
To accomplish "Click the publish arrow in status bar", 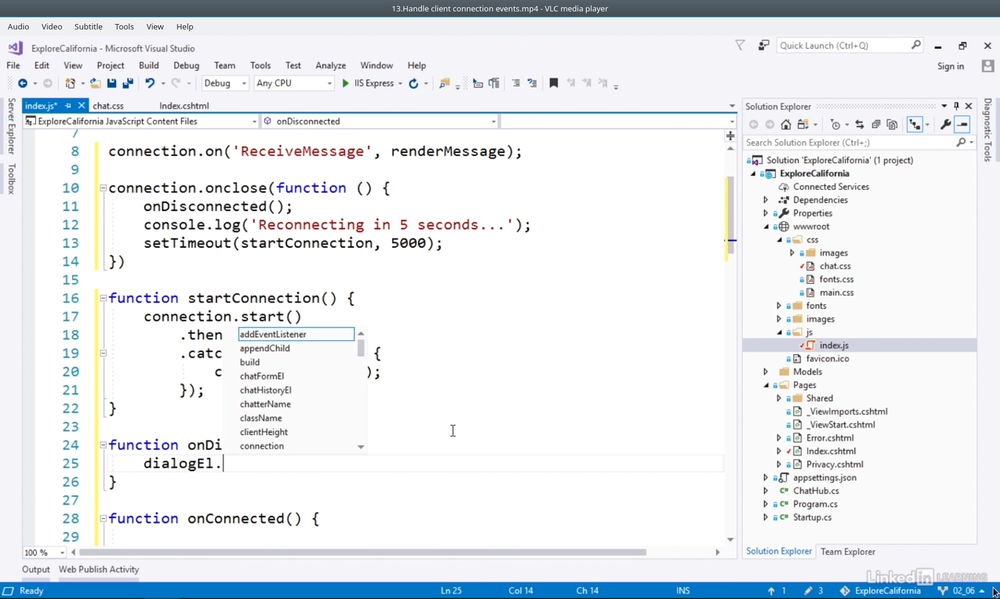I will 771,591.
